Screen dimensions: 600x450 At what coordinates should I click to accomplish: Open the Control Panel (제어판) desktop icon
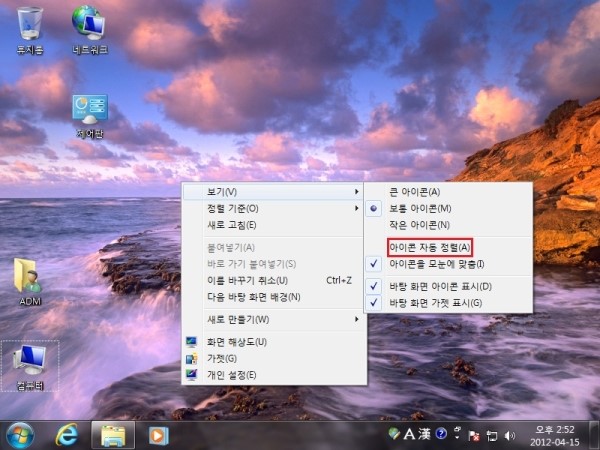[x=90, y=112]
